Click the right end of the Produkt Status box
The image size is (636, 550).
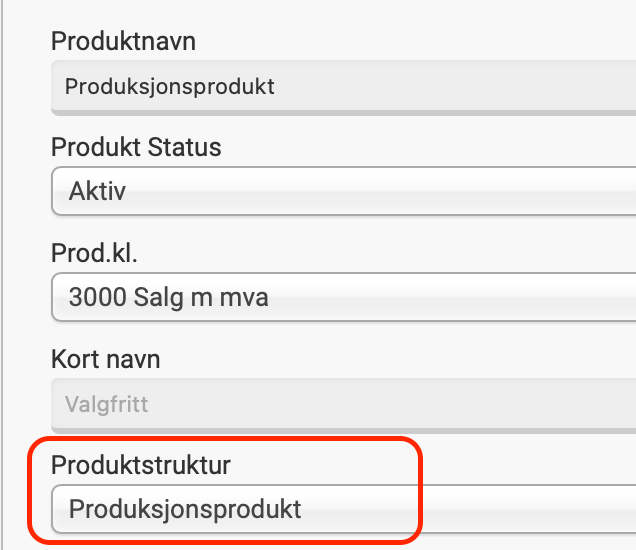point(610,191)
